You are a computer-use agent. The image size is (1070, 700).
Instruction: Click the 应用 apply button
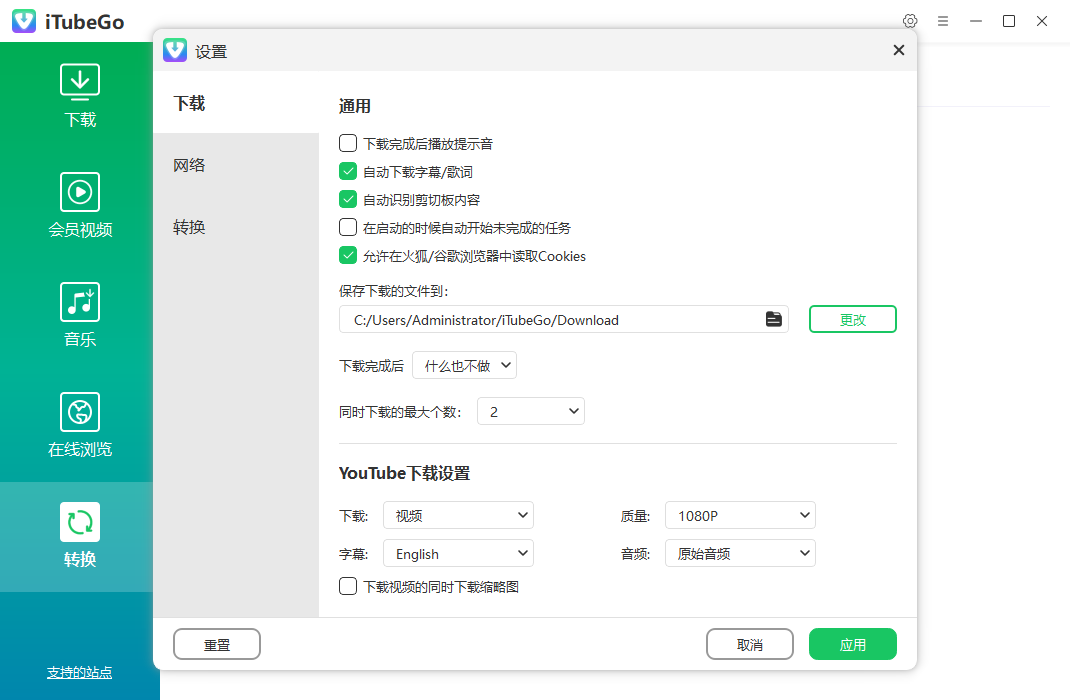[x=852, y=643]
